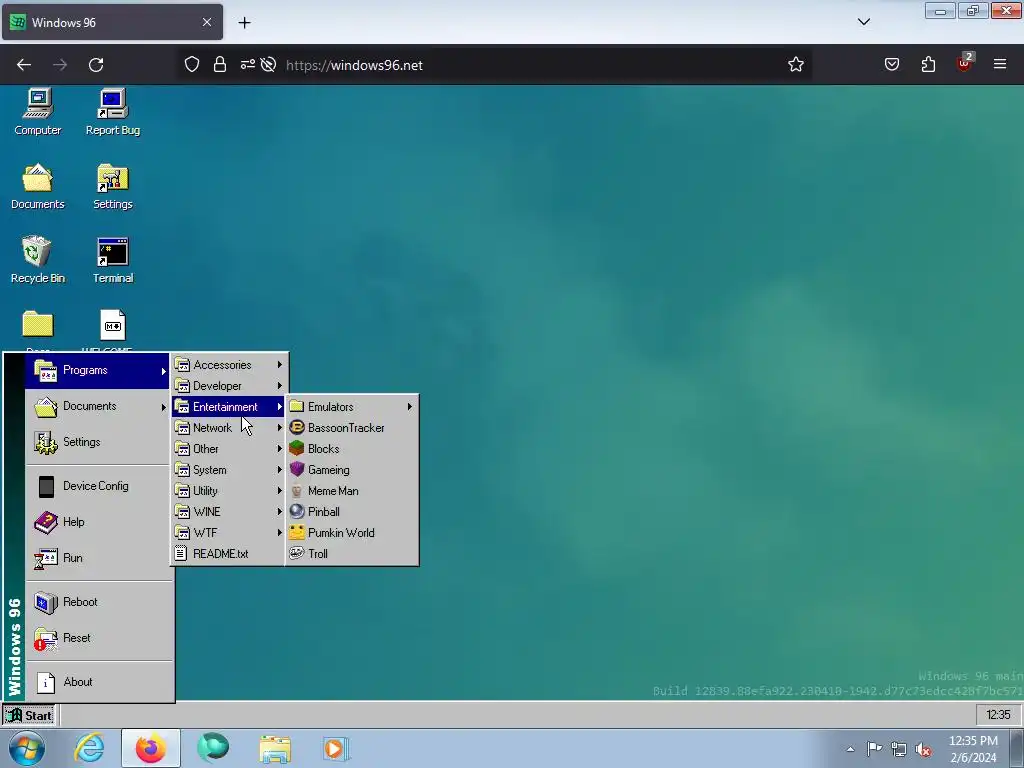Open the Computer desktop icon
This screenshot has height=768, width=1024.
(x=38, y=112)
